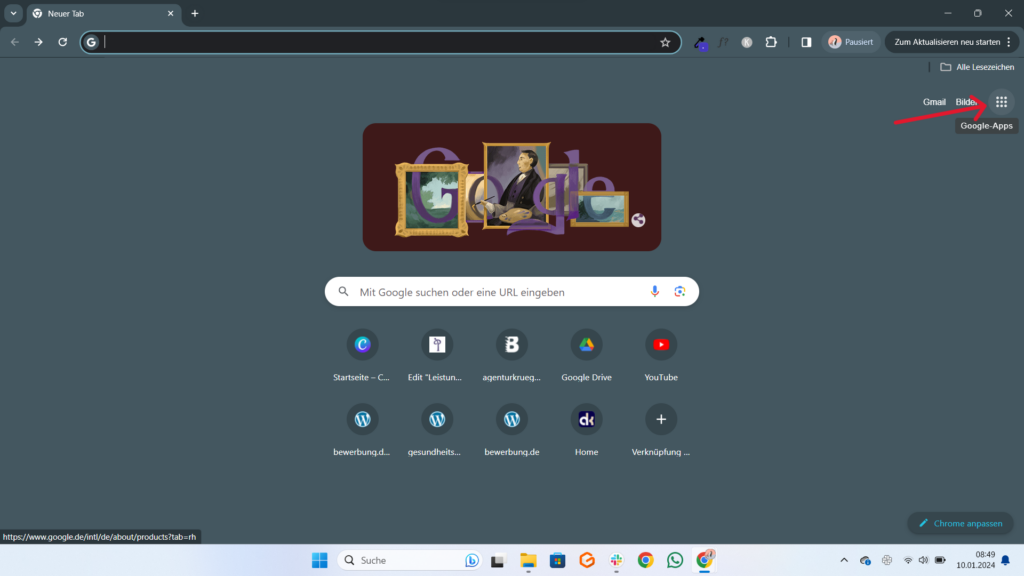Click the Mit Google suchen search box
Viewport: 1024px width, 576px height.
coord(500,292)
